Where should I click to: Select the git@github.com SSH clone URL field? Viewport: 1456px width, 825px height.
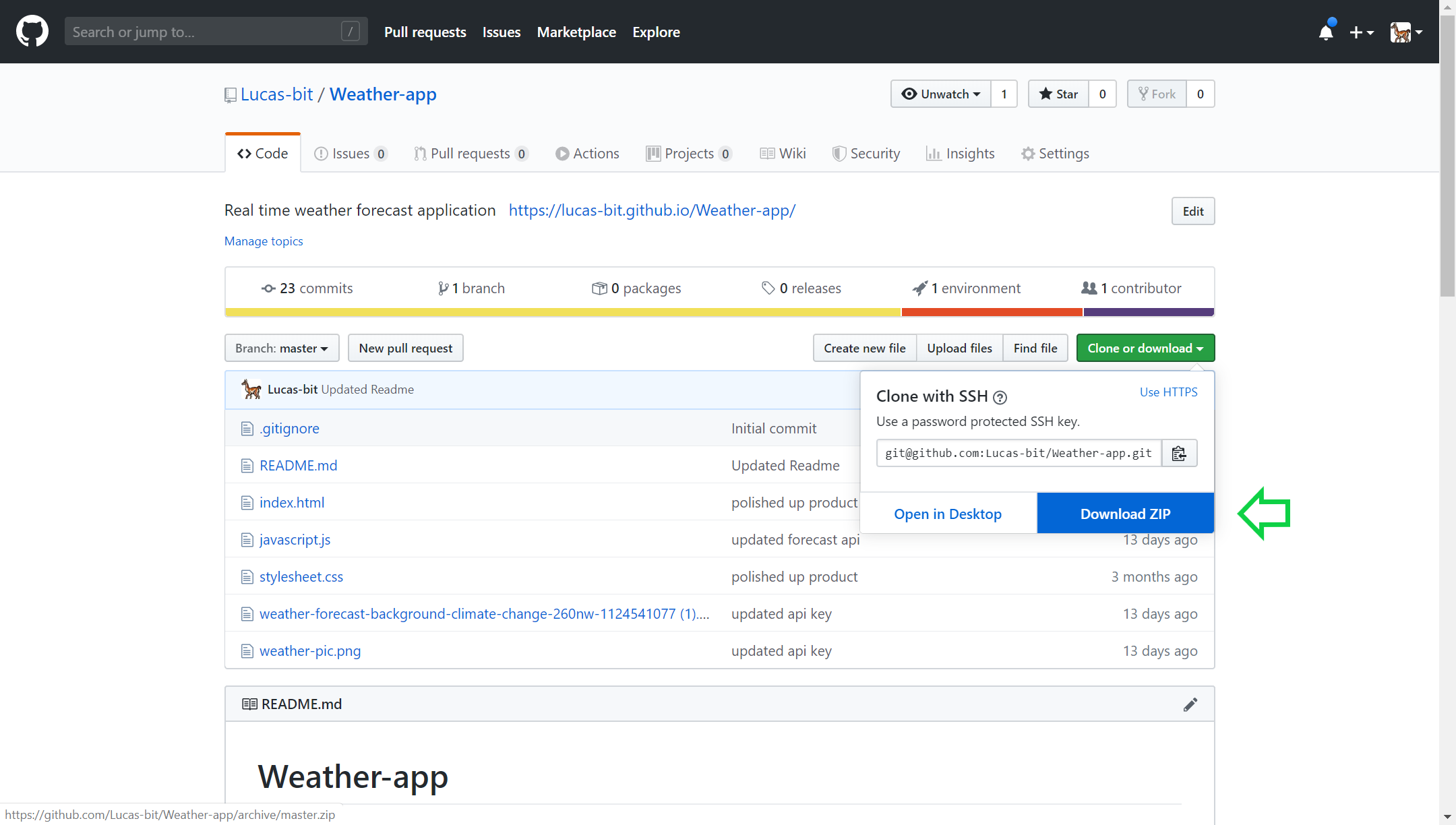point(1019,453)
